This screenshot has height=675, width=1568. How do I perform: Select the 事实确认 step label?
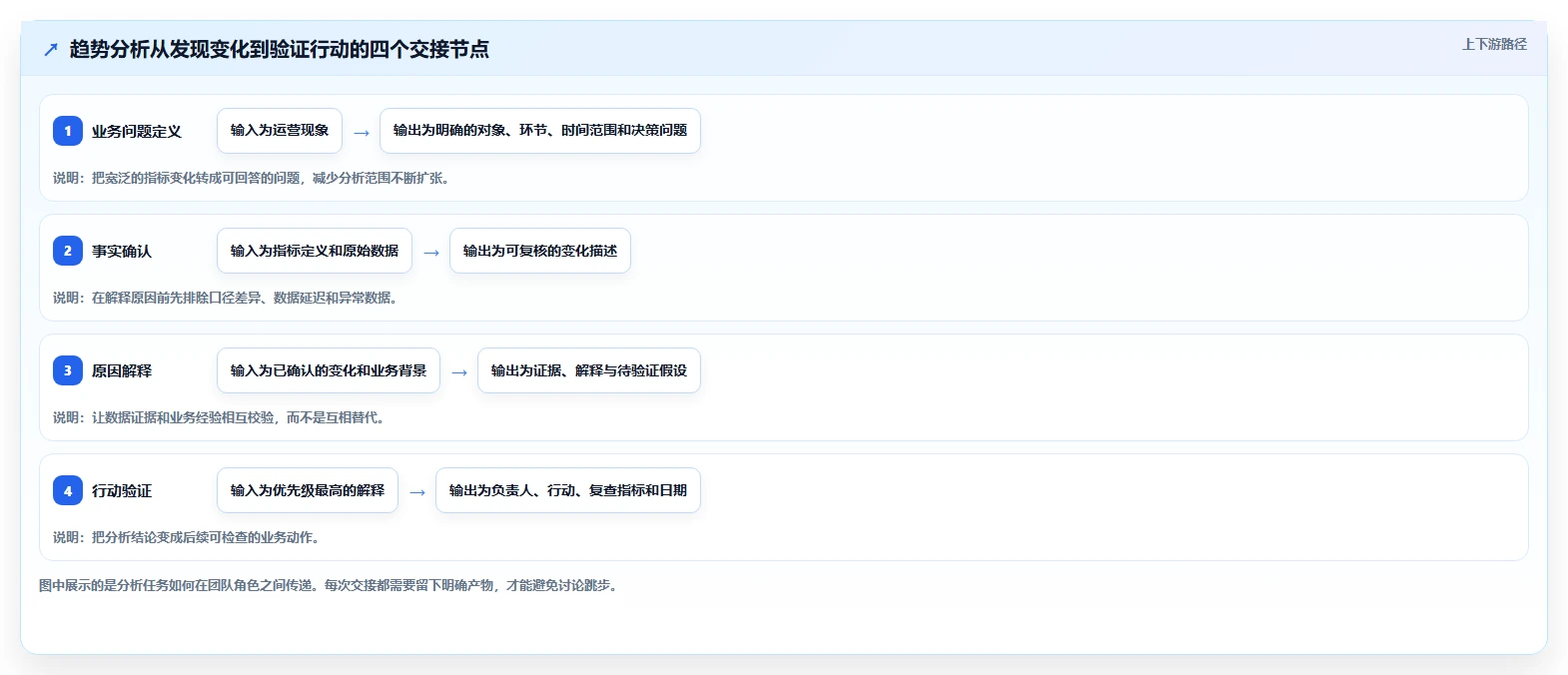pos(122,251)
